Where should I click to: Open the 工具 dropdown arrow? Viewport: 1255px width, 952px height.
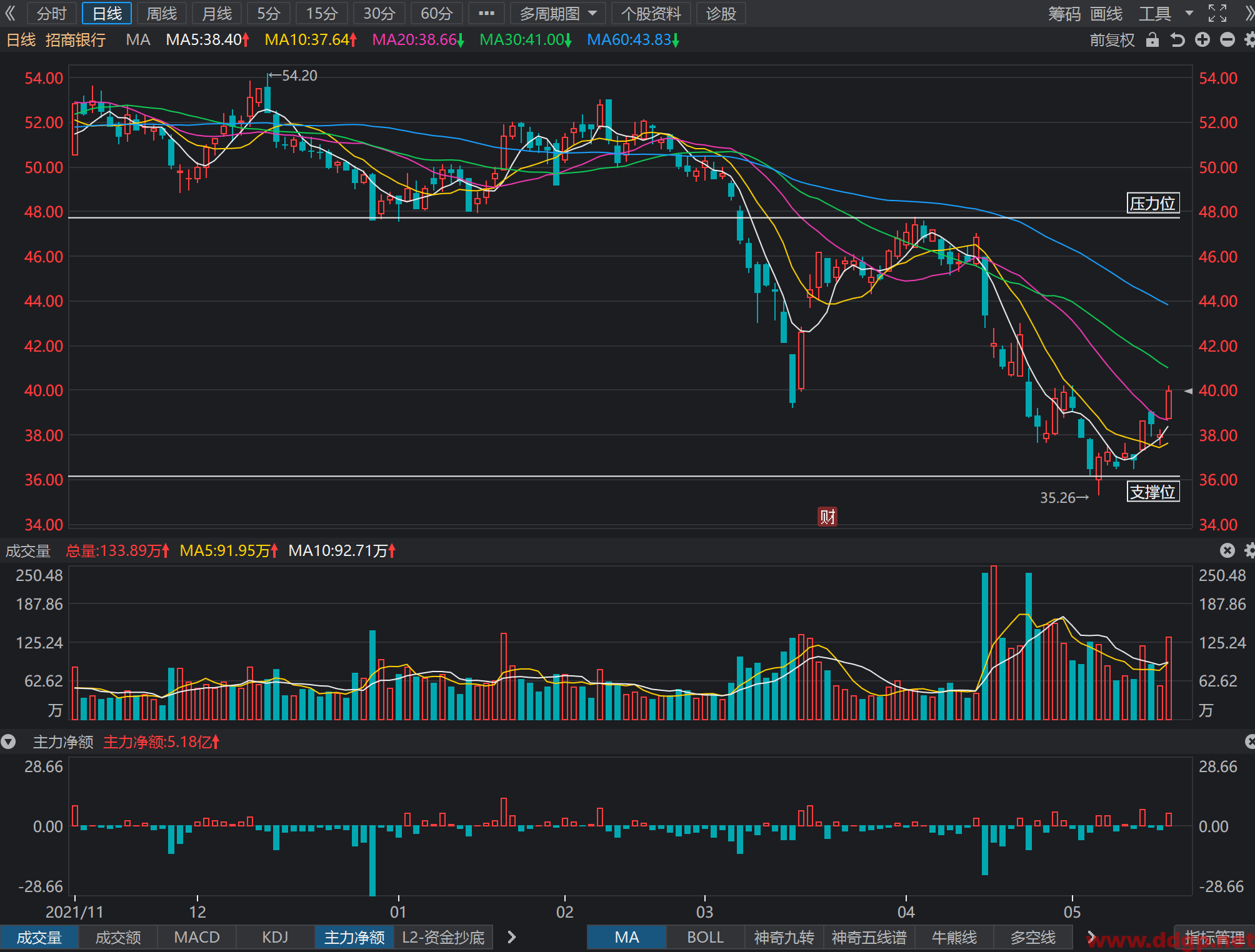coord(1189,13)
